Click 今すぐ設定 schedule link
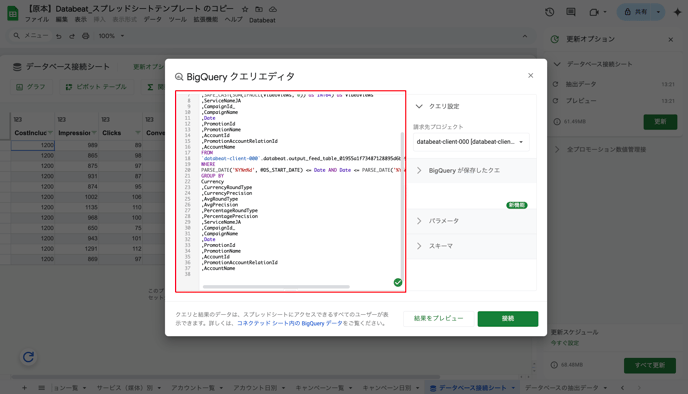Screen dimensions: 688x394 (565, 343)
